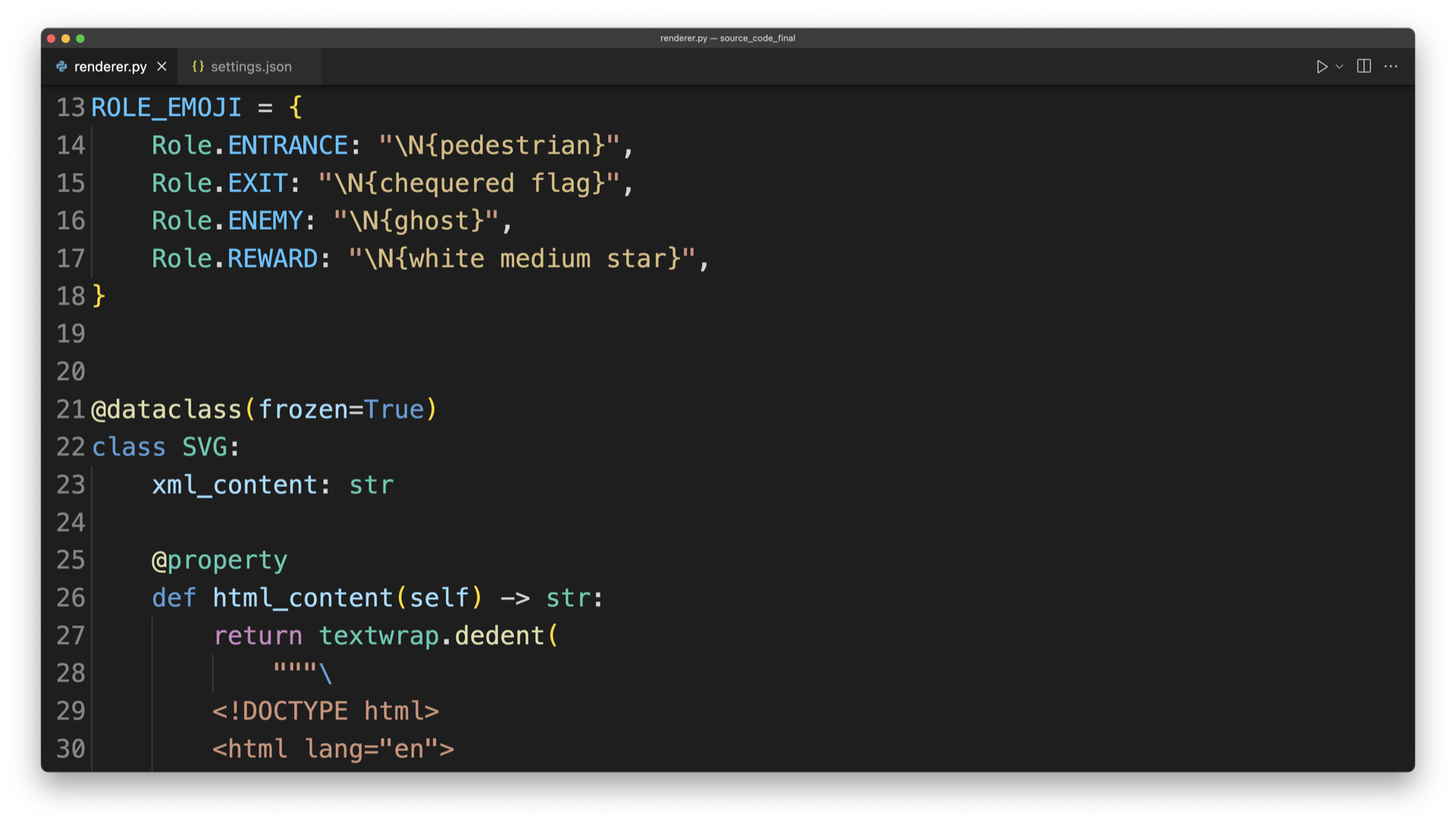Viewport: 1456px width, 826px height.
Task: Switch to the settings.json tab
Action: [x=250, y=67]
